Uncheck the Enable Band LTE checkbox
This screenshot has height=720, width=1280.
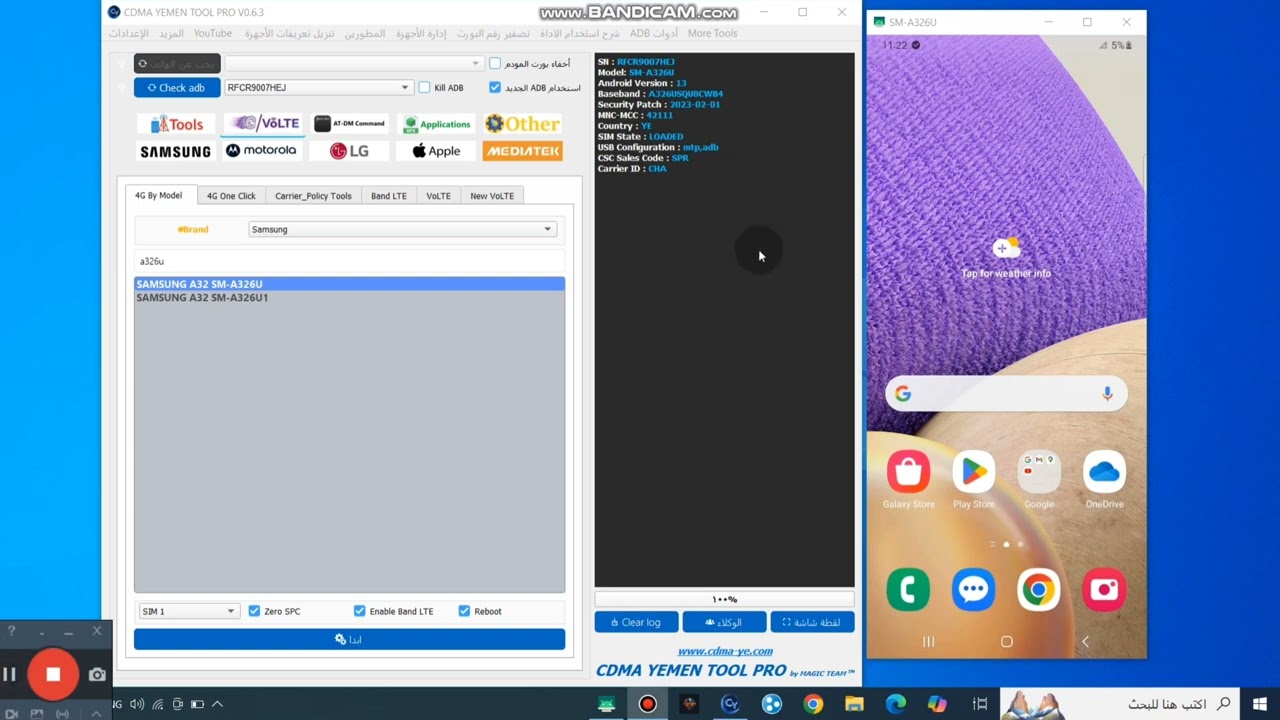coord(359,611)
